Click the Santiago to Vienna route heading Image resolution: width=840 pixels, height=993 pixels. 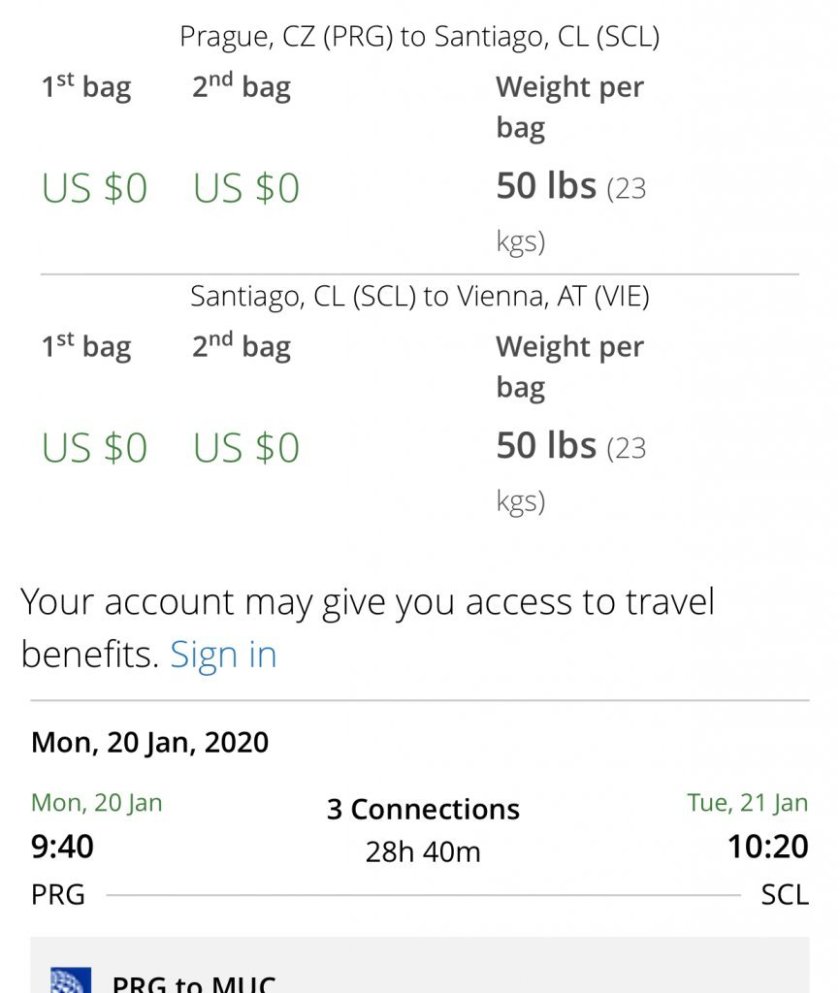[419, 297]
